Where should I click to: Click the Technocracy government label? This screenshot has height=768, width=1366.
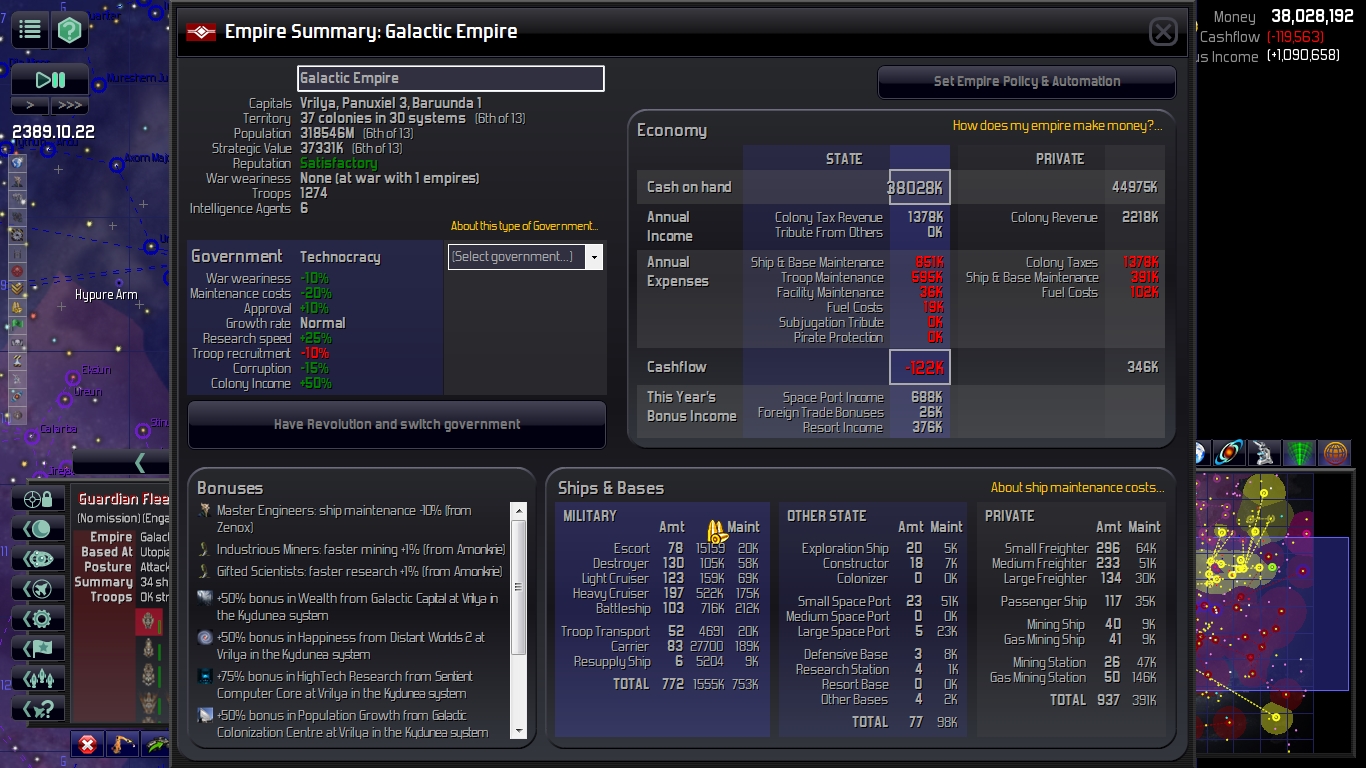(340, 257)
